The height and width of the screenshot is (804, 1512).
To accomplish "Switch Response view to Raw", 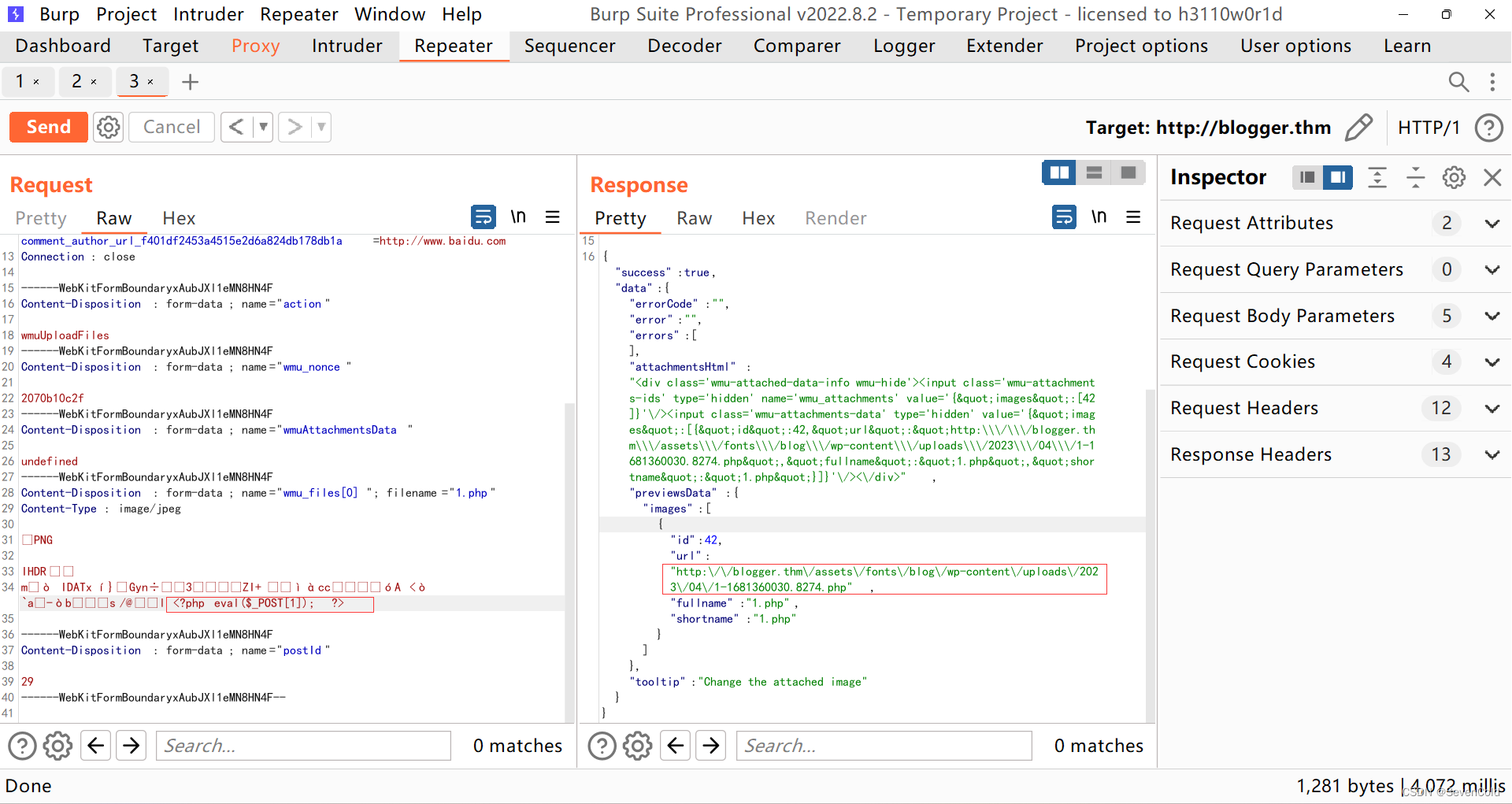I will pos(694,218).
